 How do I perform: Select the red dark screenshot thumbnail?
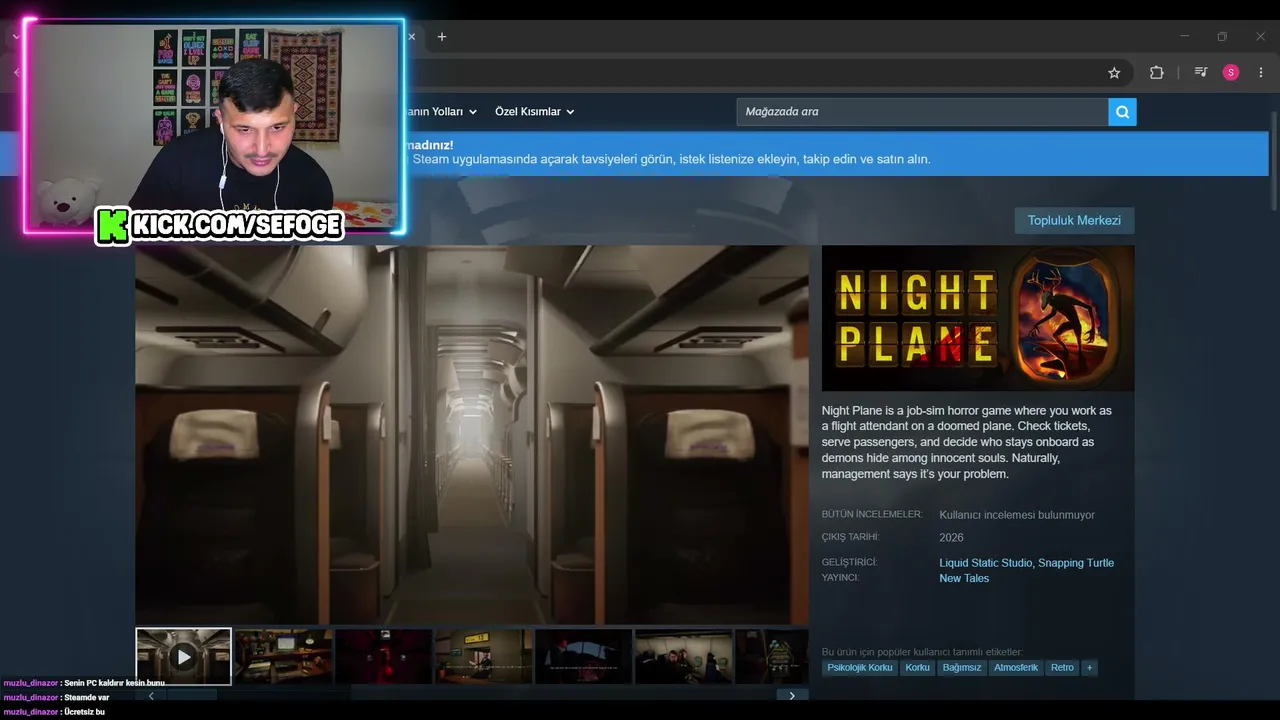tap(383, 657)
